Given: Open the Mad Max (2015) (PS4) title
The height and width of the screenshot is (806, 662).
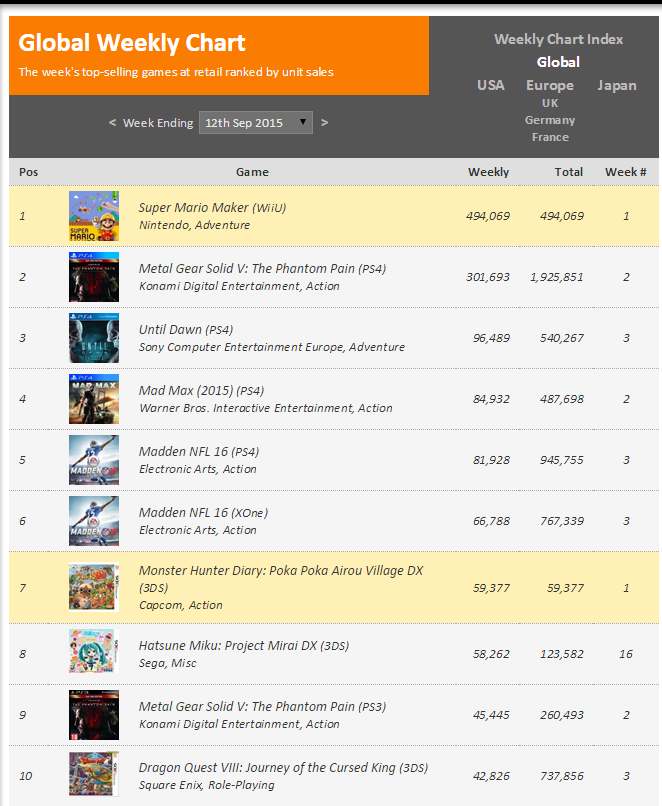Looking at the screenshot, I should pyautogui.click(x=201, y=391).
